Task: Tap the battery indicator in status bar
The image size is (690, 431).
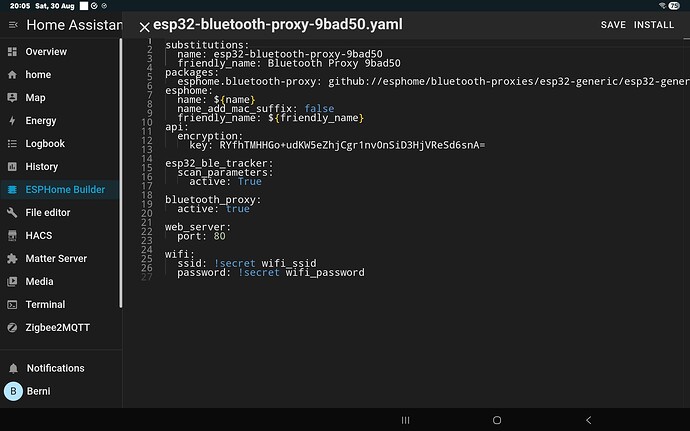Action: [674, 5]
